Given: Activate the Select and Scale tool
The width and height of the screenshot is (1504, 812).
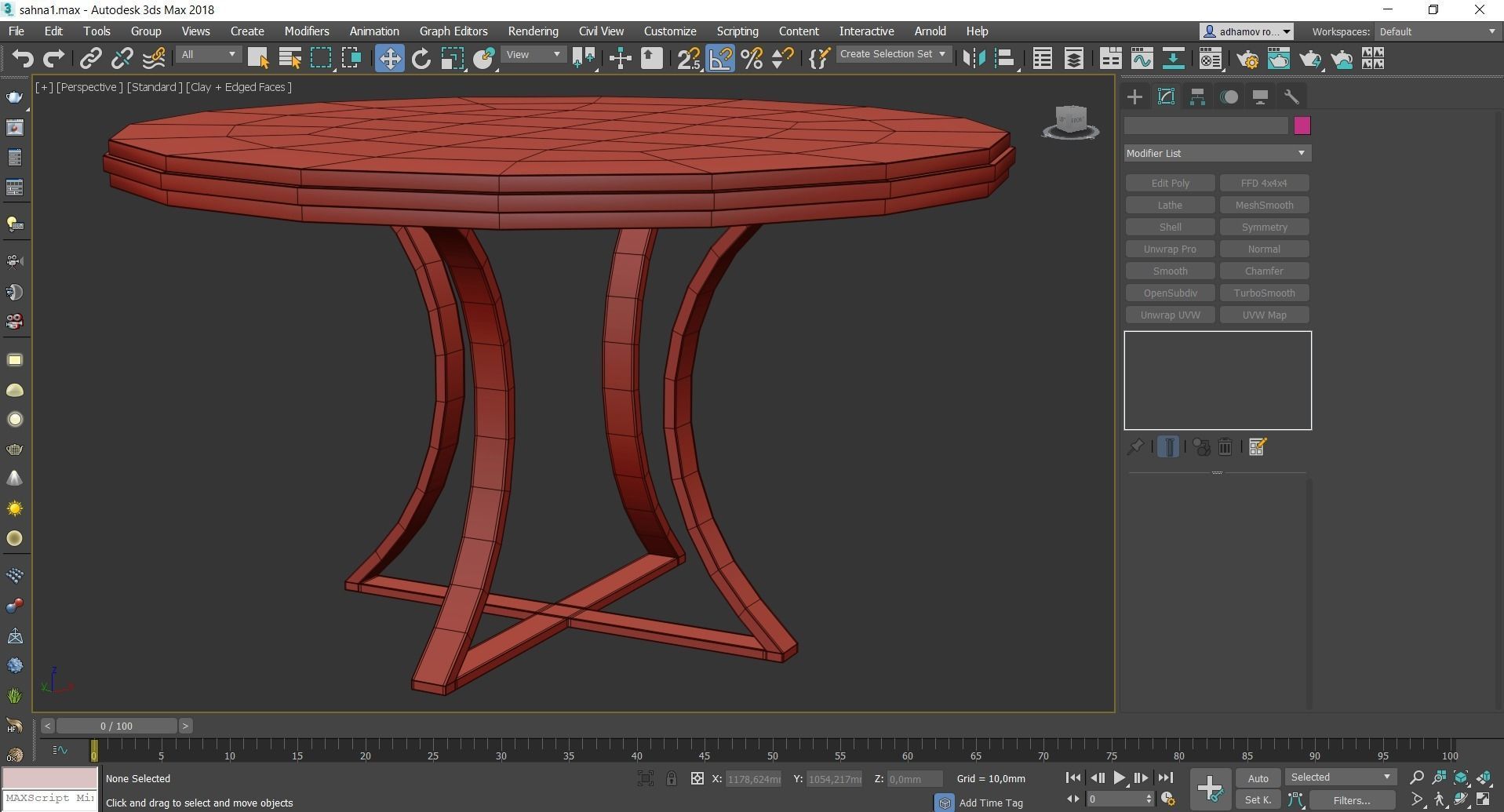Looking at the screenshot, I should (x=453, y=59).
